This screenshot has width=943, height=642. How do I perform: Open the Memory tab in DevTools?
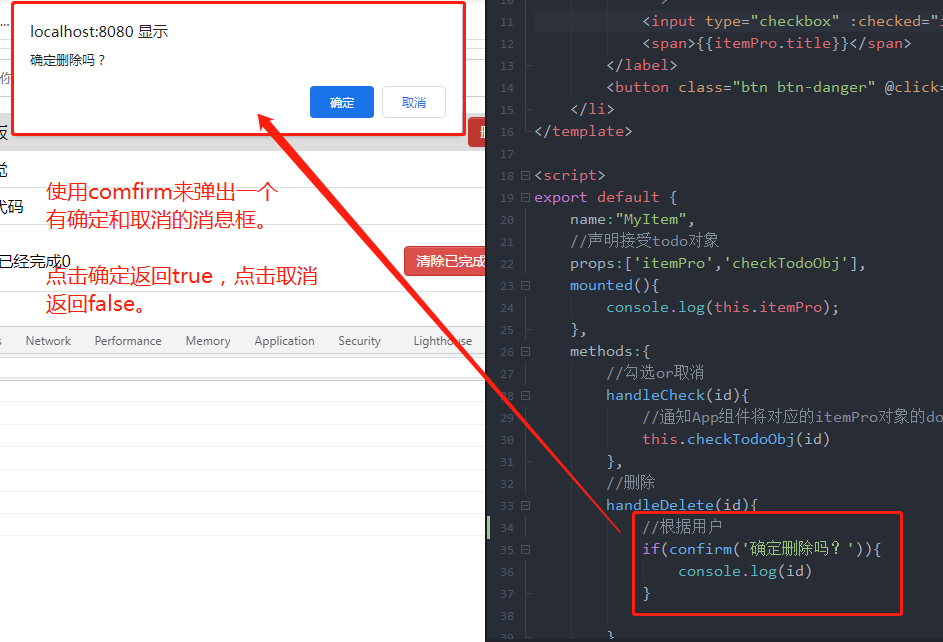pos(208,341)
